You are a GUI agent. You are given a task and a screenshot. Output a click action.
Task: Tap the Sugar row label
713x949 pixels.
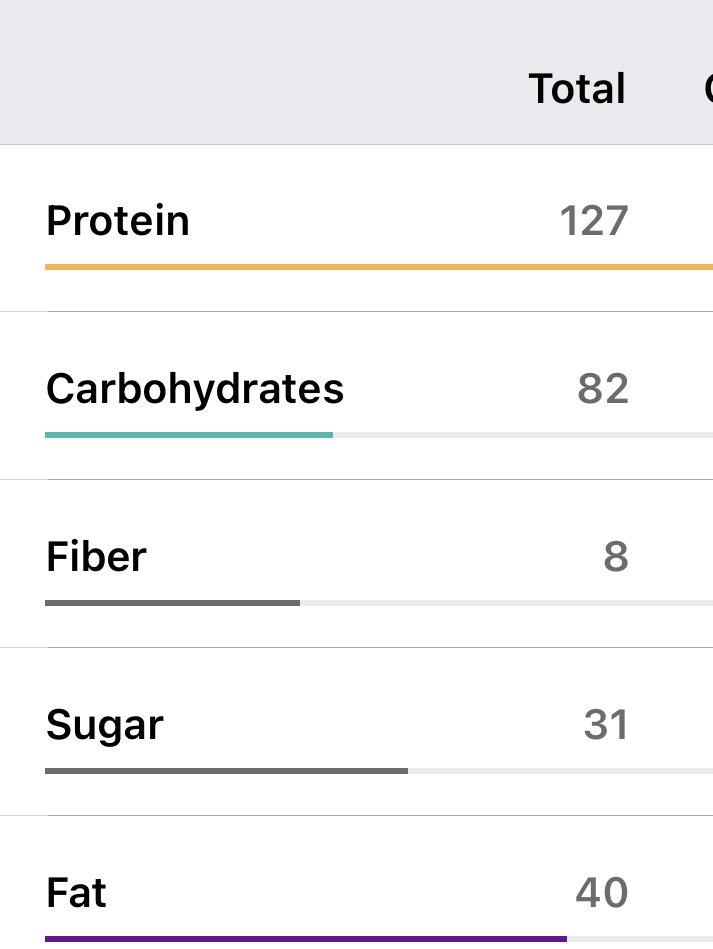[x=104, y=725]
